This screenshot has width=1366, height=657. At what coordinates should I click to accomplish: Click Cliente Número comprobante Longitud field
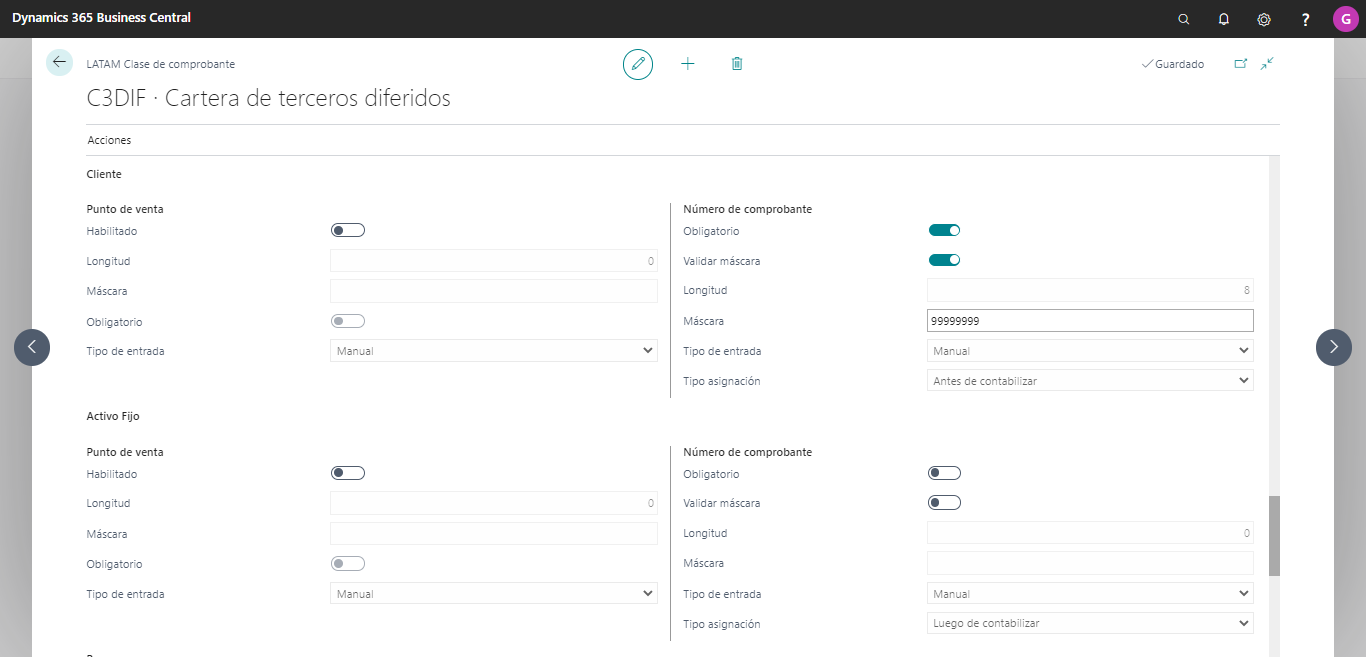coord(1090,290)
